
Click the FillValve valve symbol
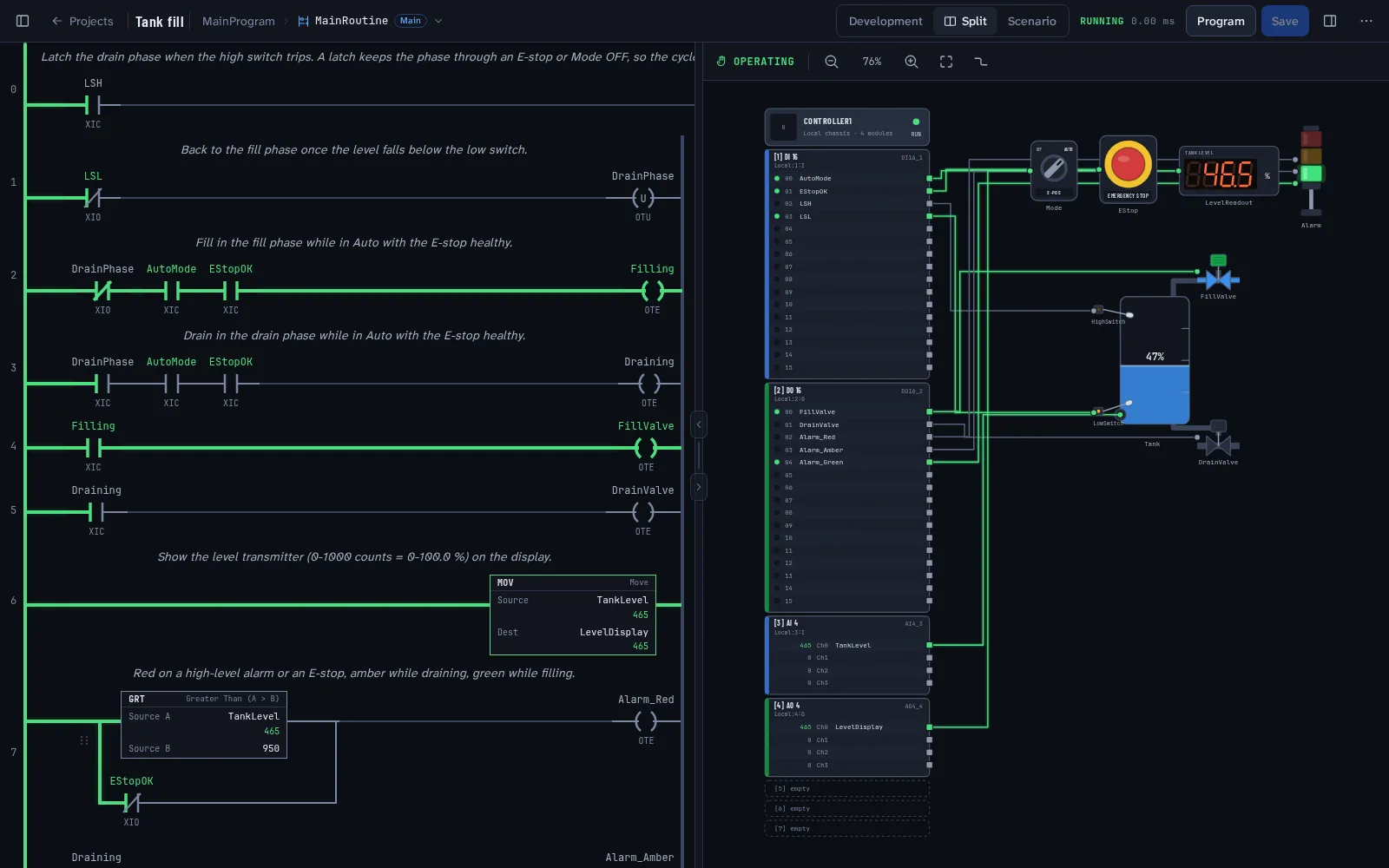[x=1218, y=274]
